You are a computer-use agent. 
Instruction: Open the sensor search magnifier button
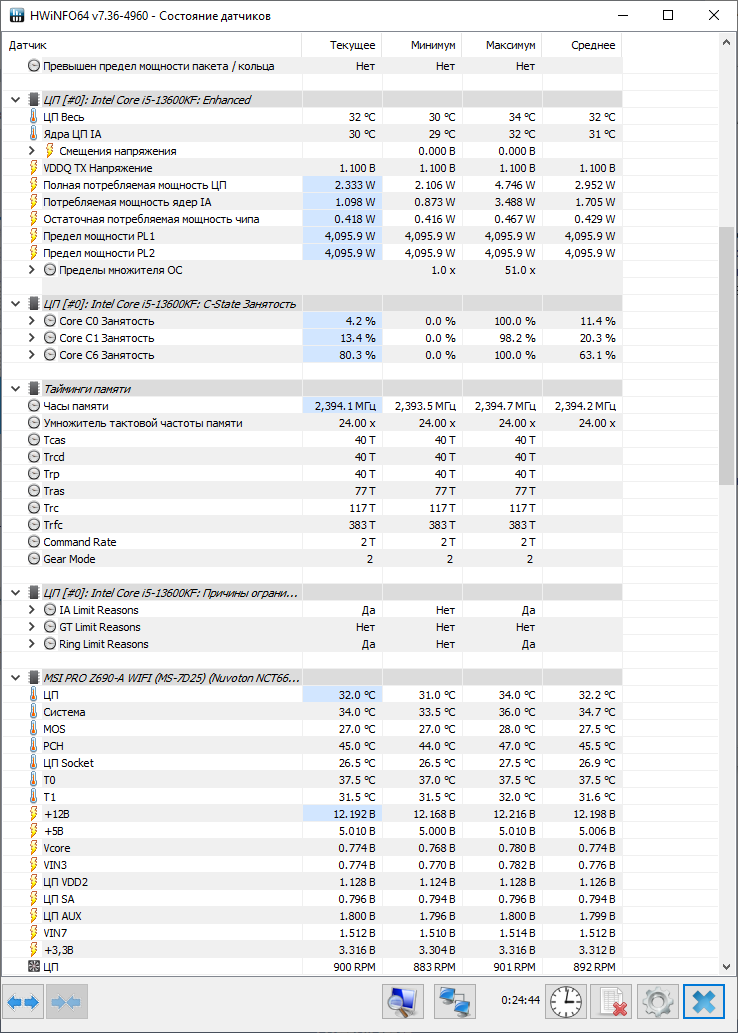403,1002
